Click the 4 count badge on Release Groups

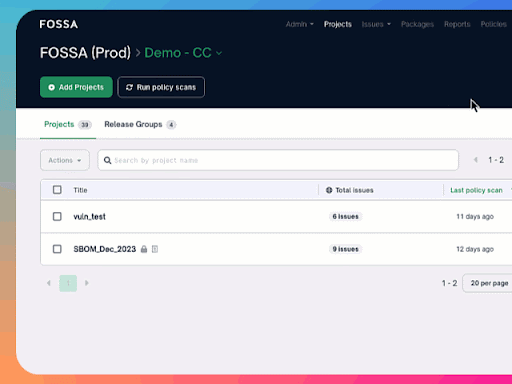171,125
